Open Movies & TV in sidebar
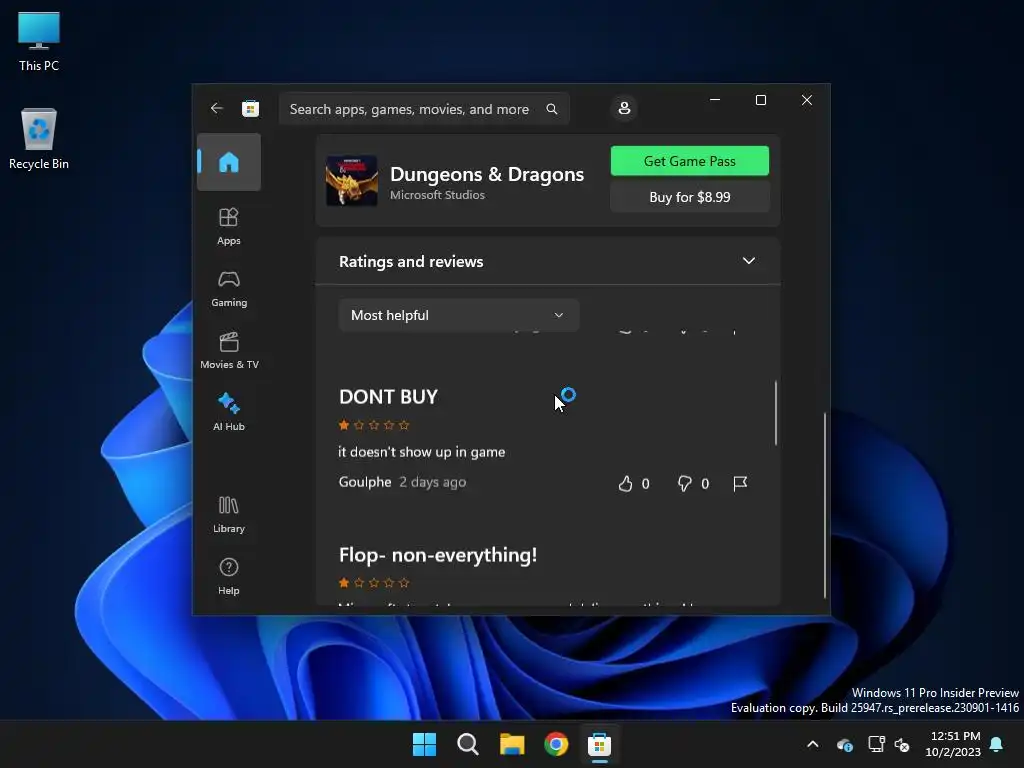 coord(229,351)
